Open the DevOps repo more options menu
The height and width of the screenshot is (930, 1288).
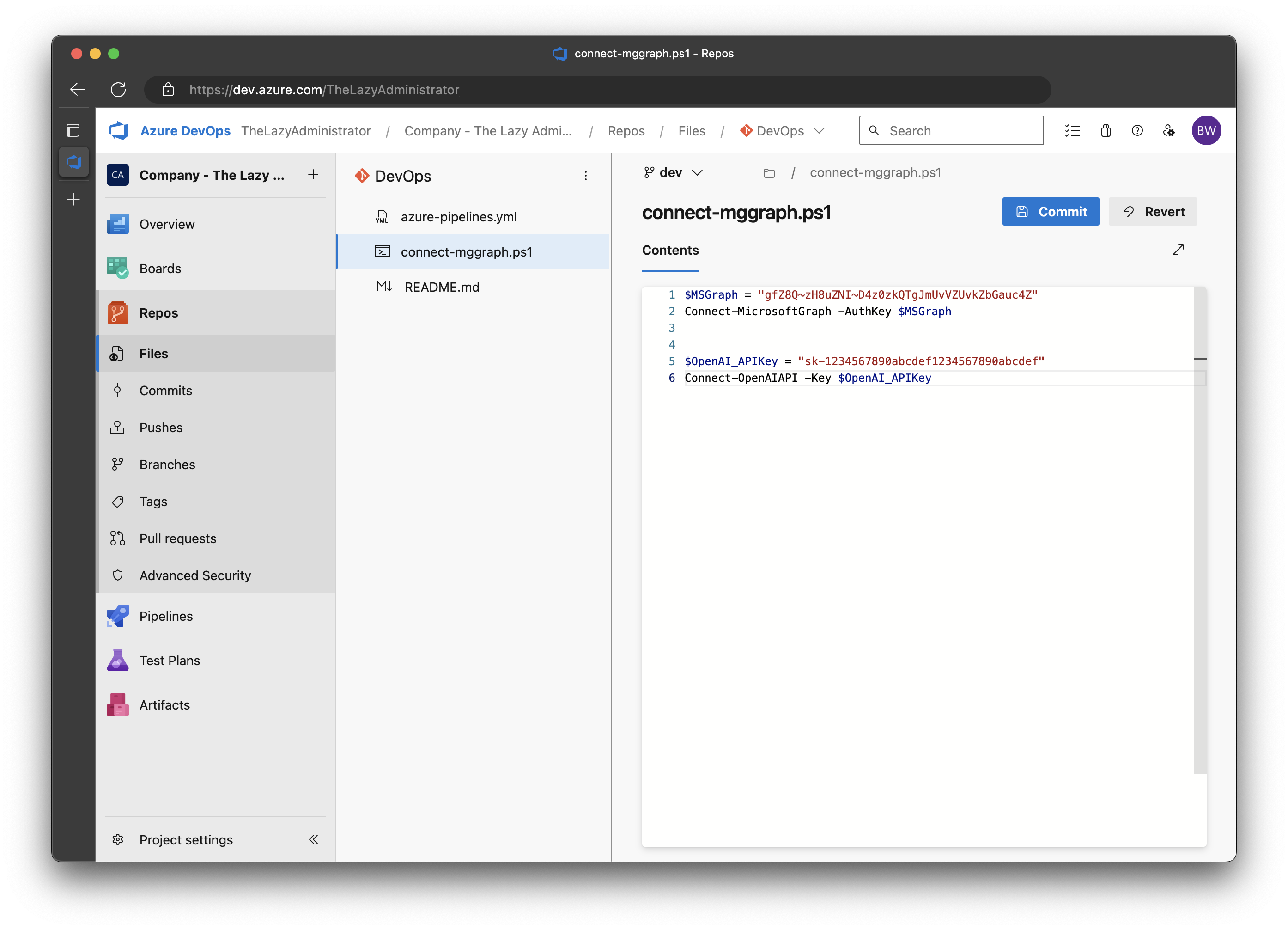tap(585, 176)
